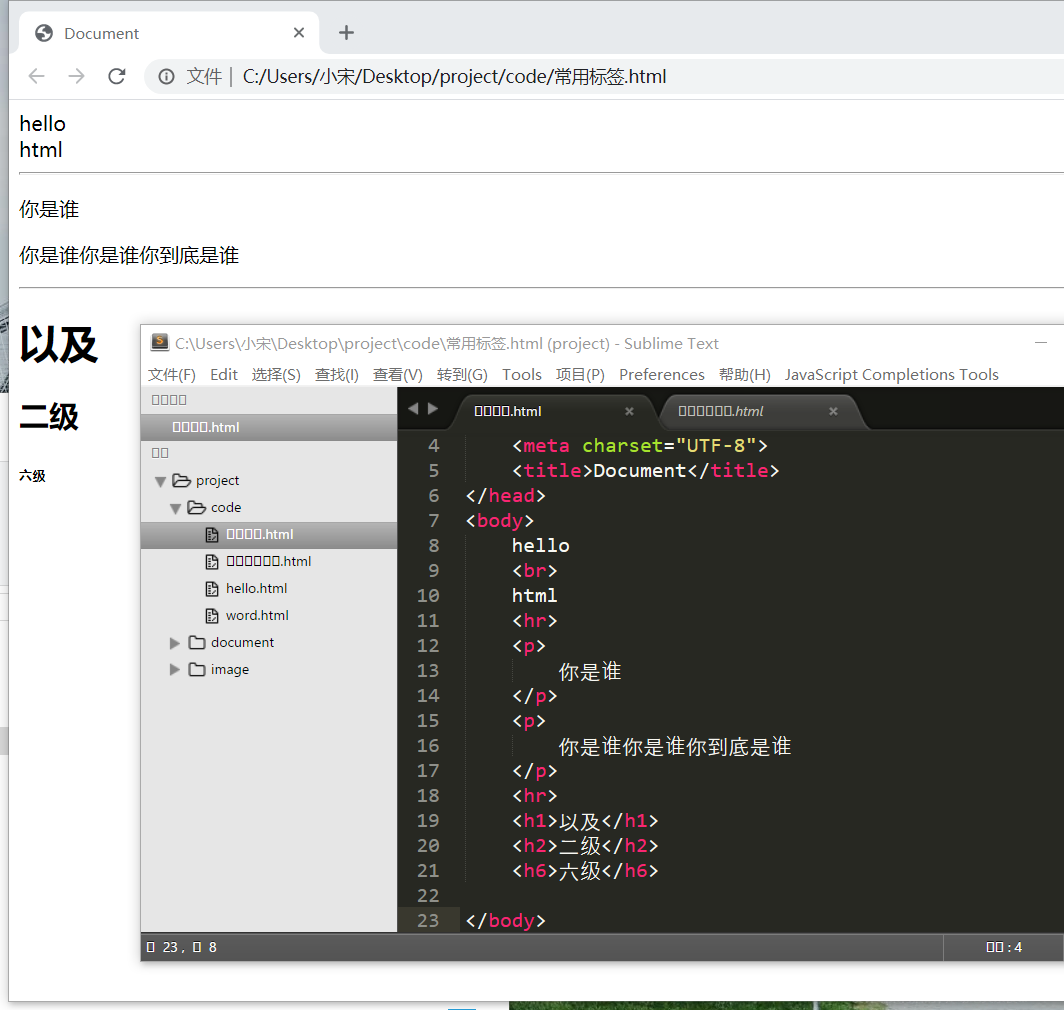
Task: Click the reload icon in the browser toolbar
Action: [116, 76]
